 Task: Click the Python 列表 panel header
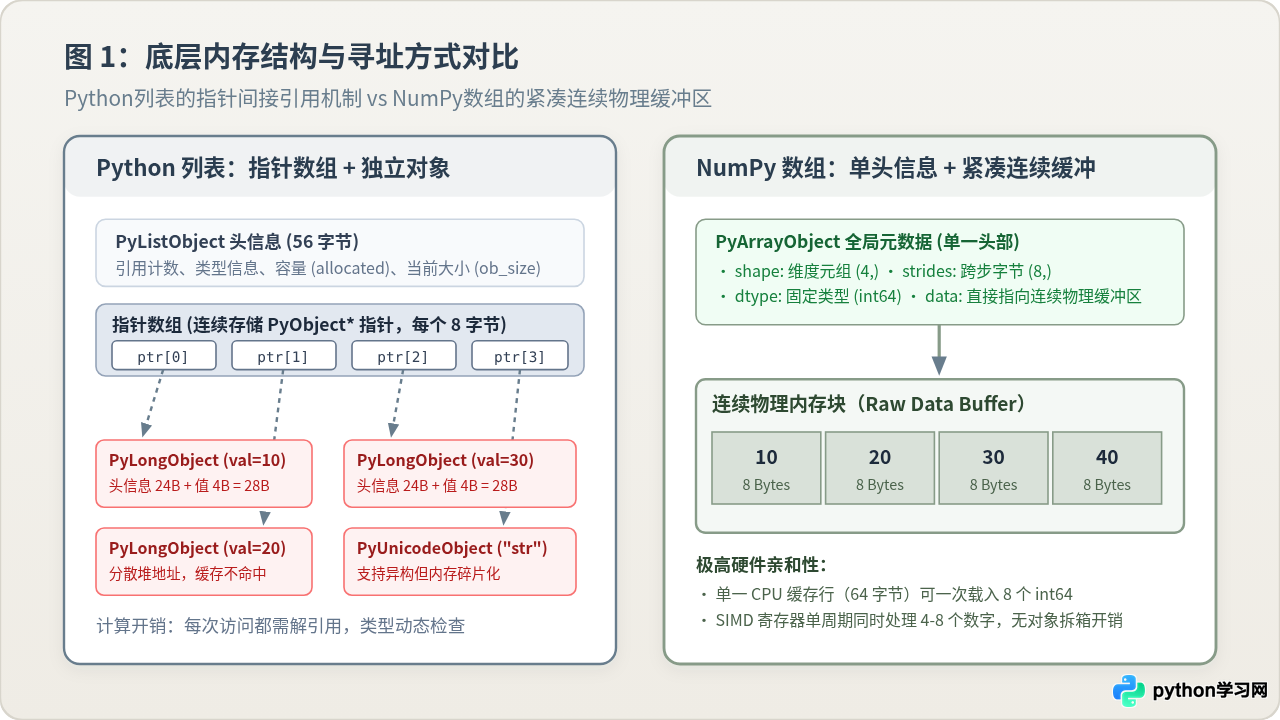click(x=340, y=167)
